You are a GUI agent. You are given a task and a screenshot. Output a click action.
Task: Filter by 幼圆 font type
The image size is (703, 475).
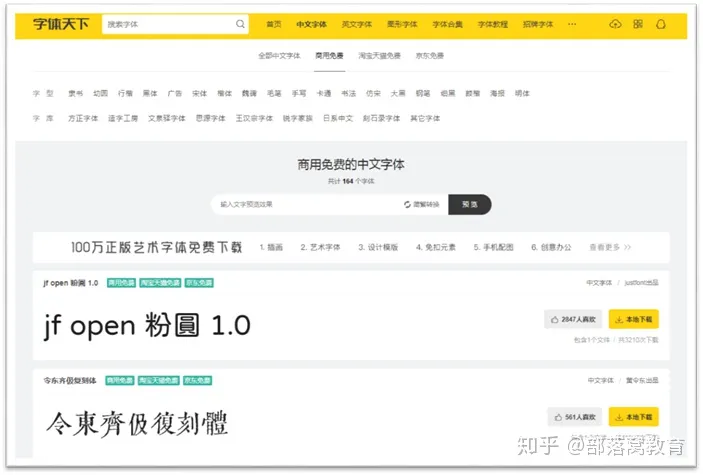[100, 93]
